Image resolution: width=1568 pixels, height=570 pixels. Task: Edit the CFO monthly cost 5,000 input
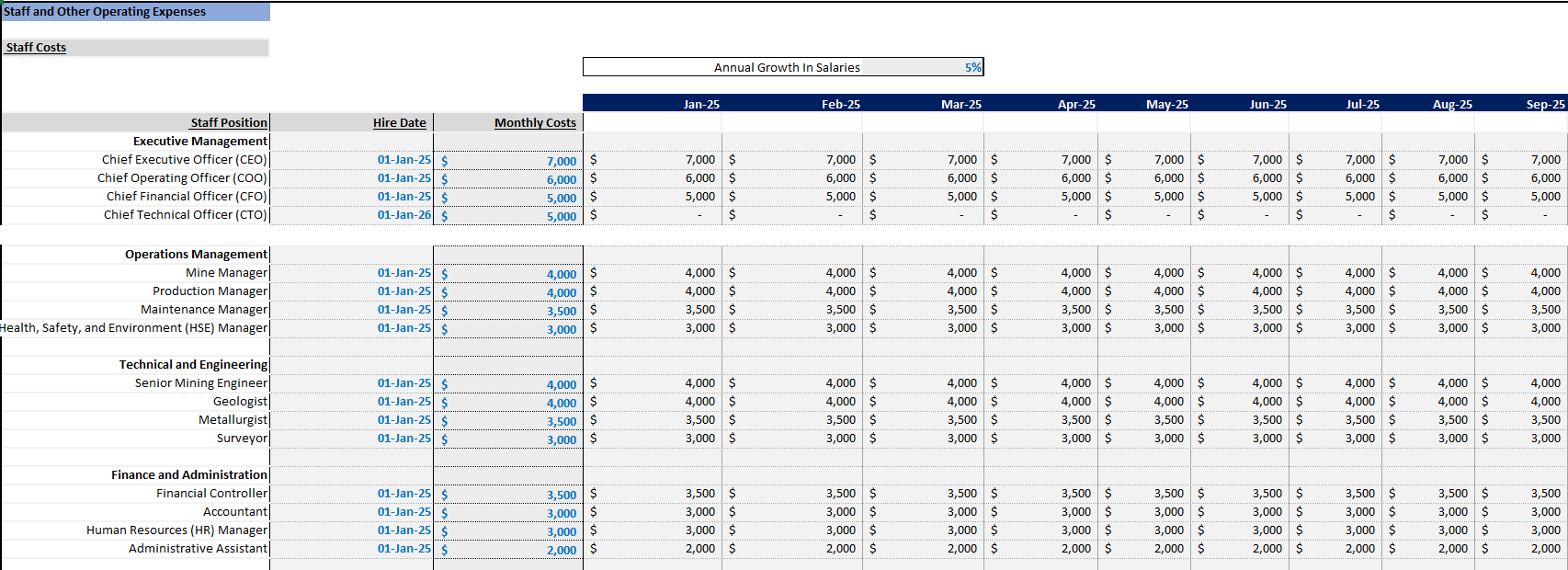tap(508, 198)
